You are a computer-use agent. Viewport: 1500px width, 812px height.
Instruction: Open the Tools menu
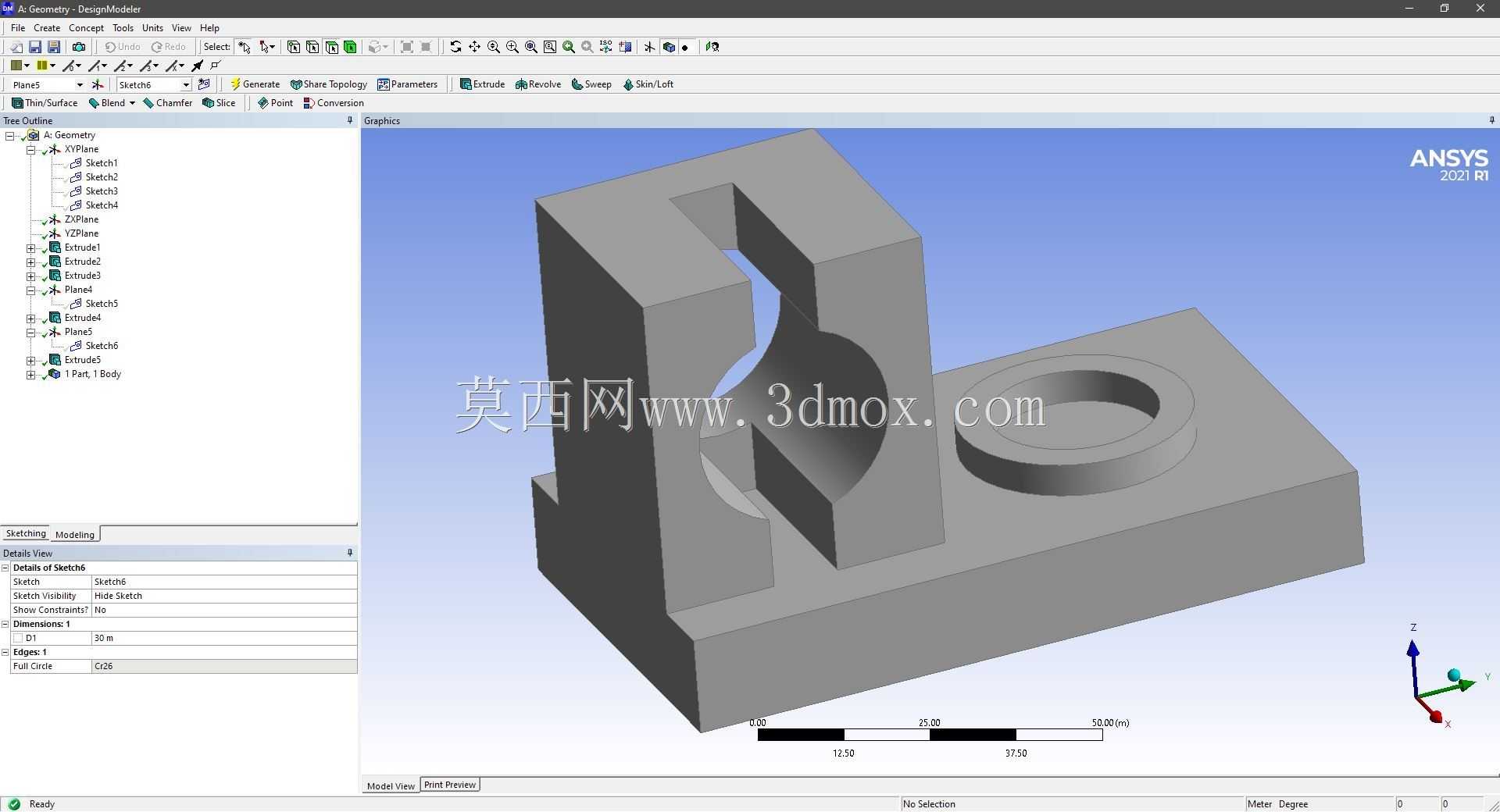coord(123,28)
